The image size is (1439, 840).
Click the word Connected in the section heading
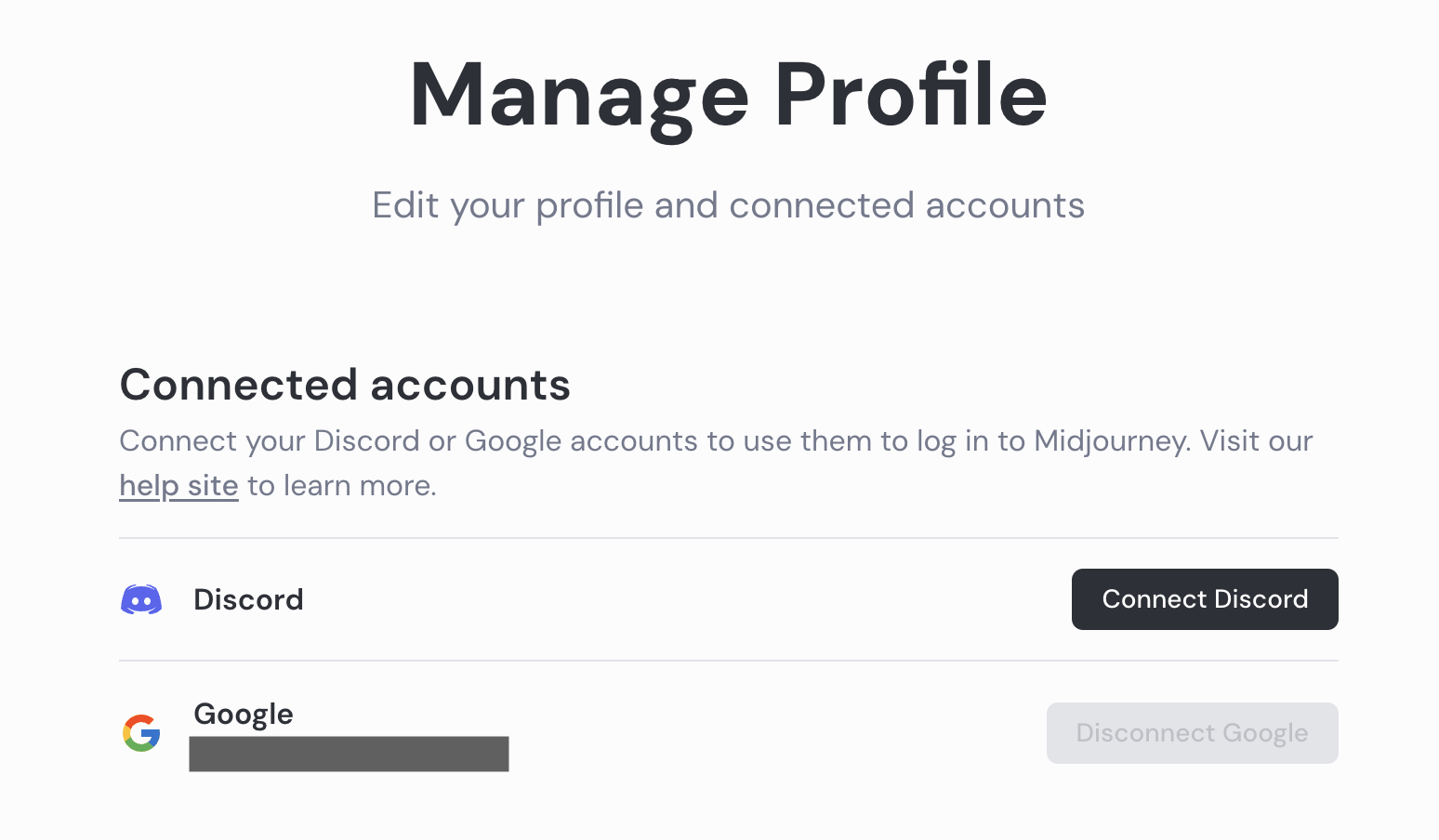(x=239, y=385)
